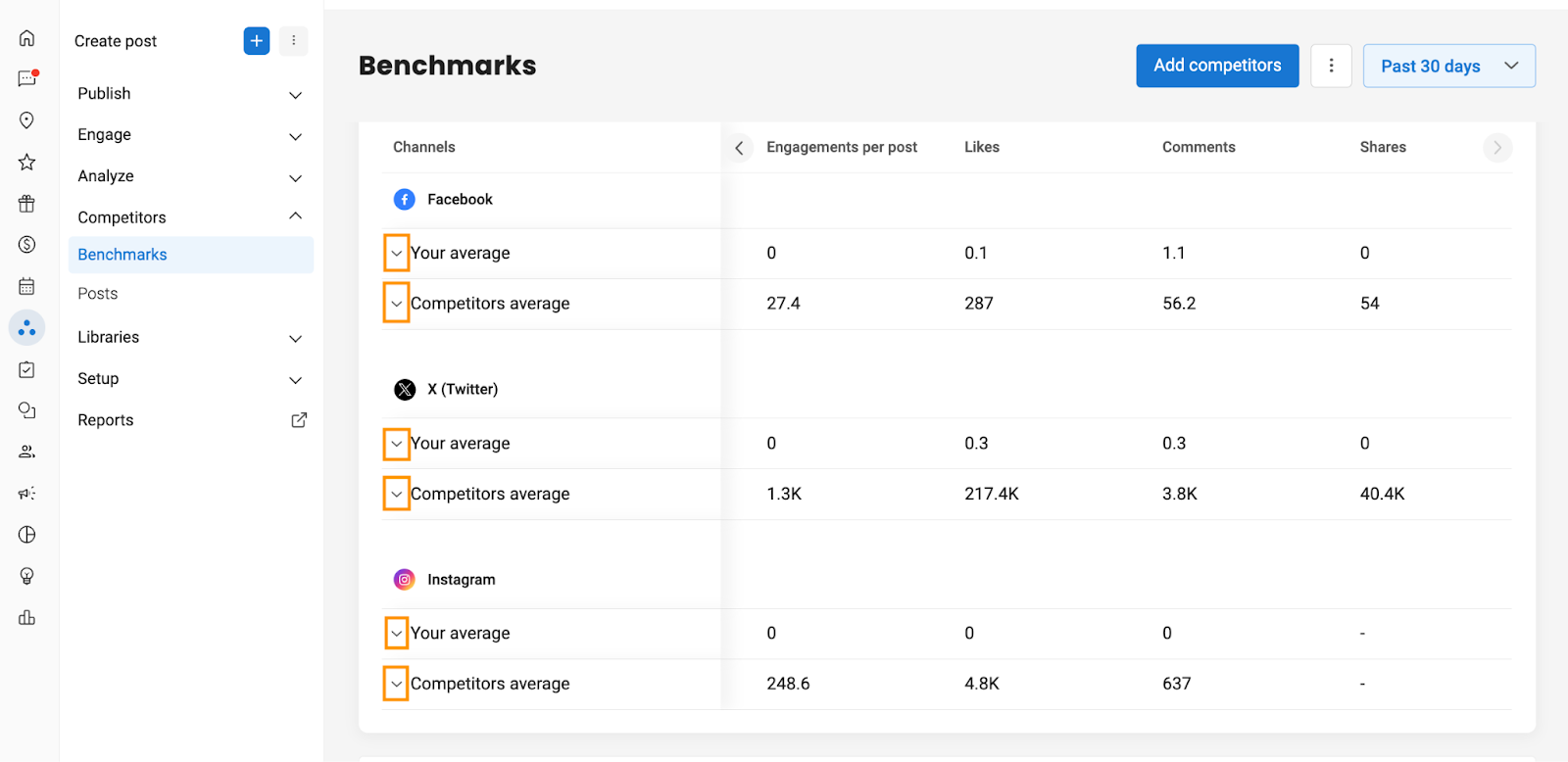Image resolution: width=1568 pixels, height=762 pixels.
Task: Click the lightbulb insights icon
Action: tap(26, 576)
